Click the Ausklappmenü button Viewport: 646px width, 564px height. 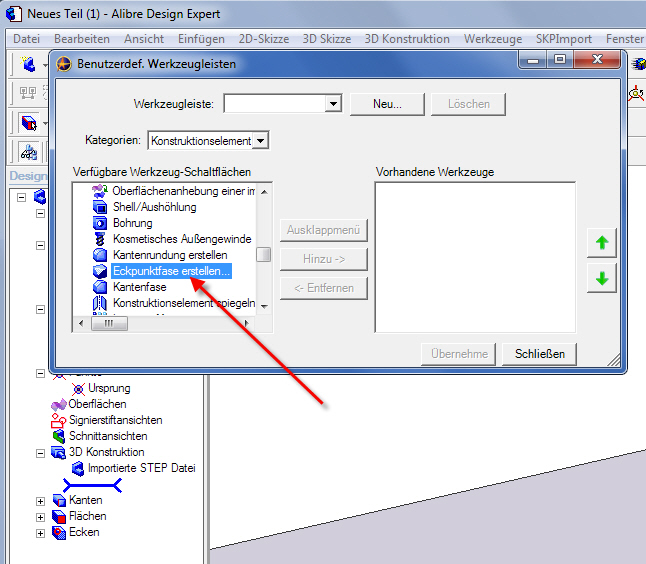323,229
